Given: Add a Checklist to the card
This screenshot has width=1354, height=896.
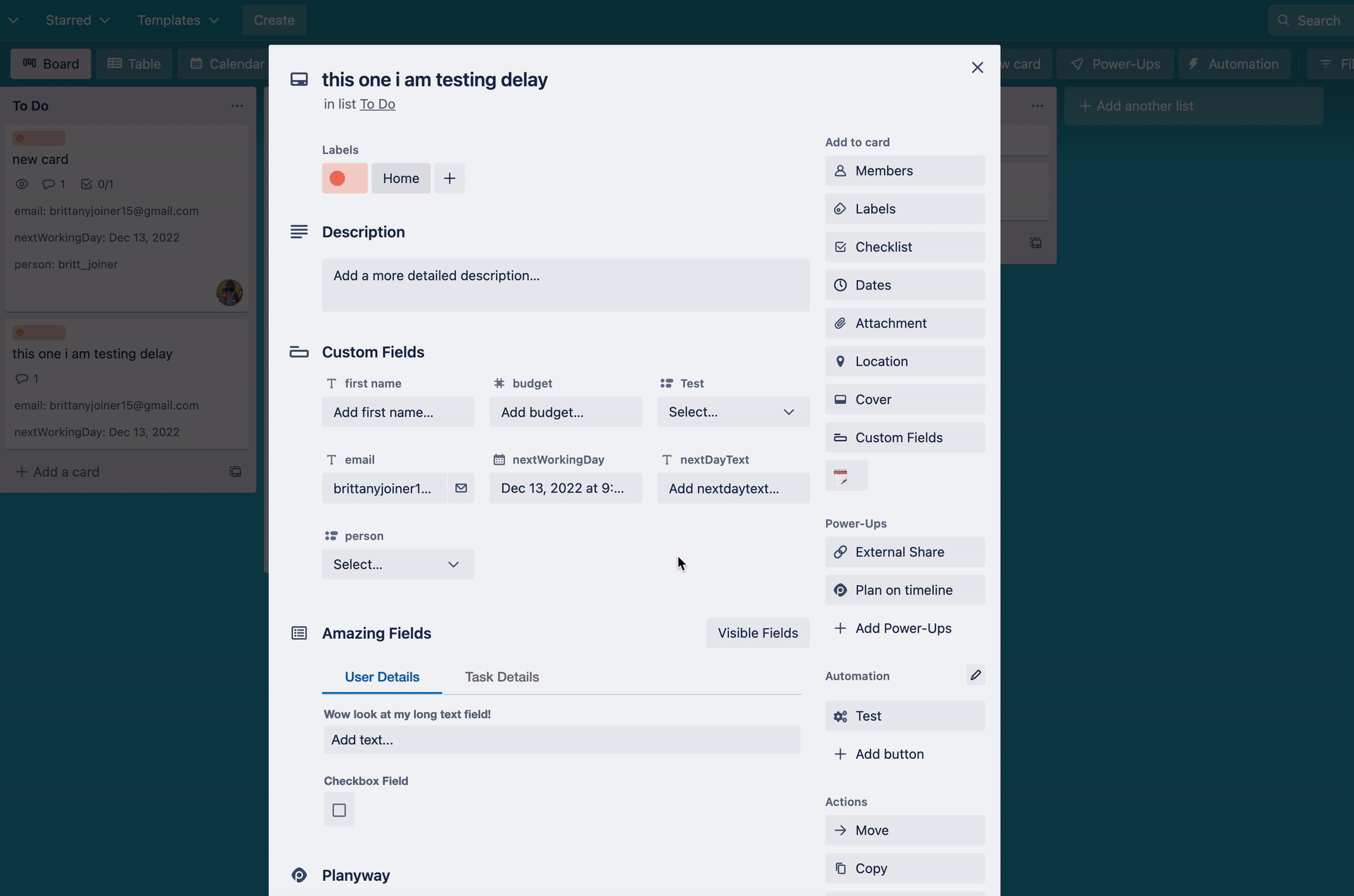Looking at the screenshot, I should [904, 247].
